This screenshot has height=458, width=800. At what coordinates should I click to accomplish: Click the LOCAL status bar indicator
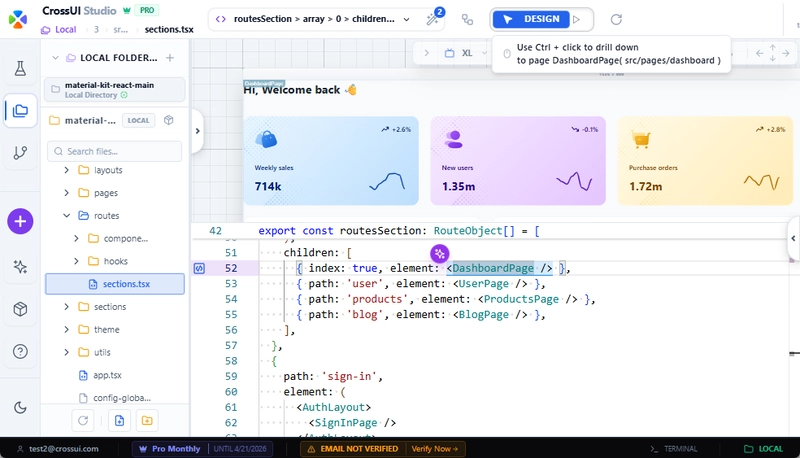point(763,449)
